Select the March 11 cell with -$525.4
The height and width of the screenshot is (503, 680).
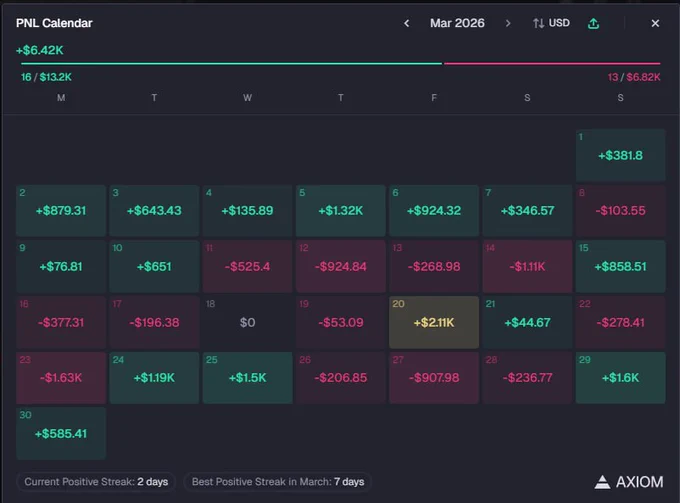tap(248, 266)
